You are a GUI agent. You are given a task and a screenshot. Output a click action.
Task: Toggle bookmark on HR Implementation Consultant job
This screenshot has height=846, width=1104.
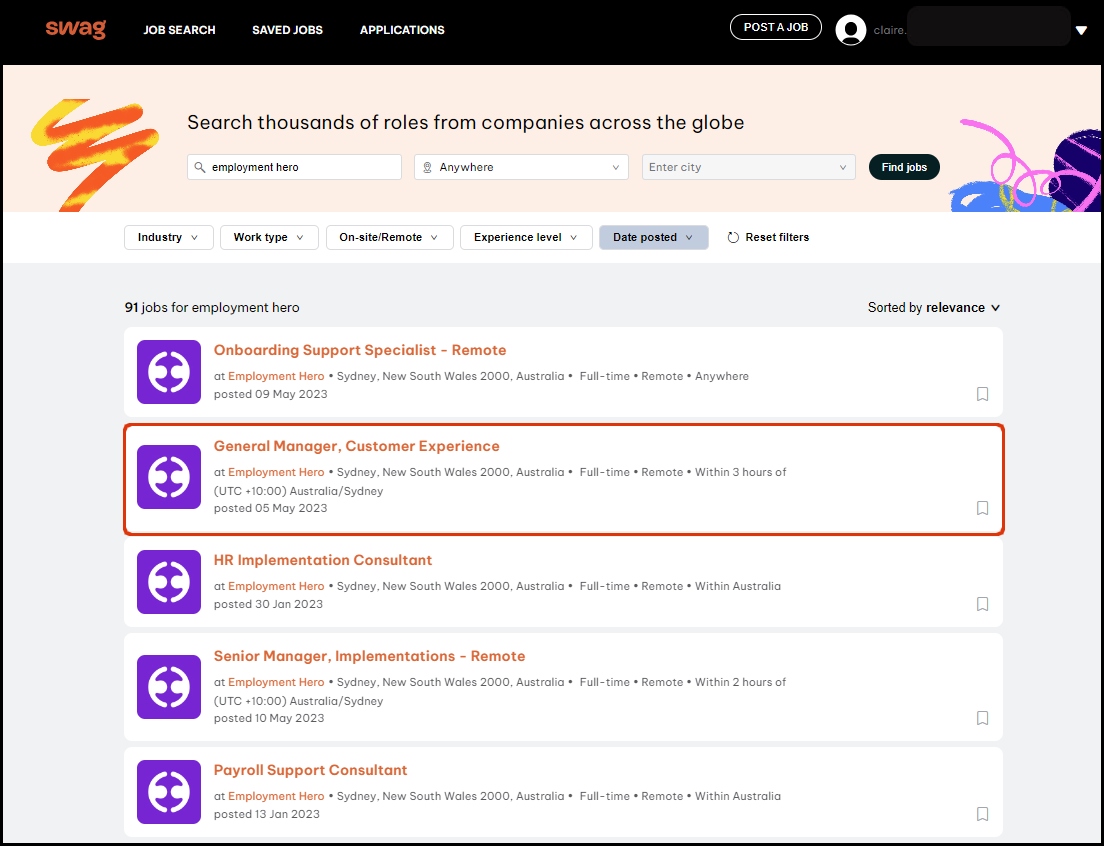coord(982,604)
